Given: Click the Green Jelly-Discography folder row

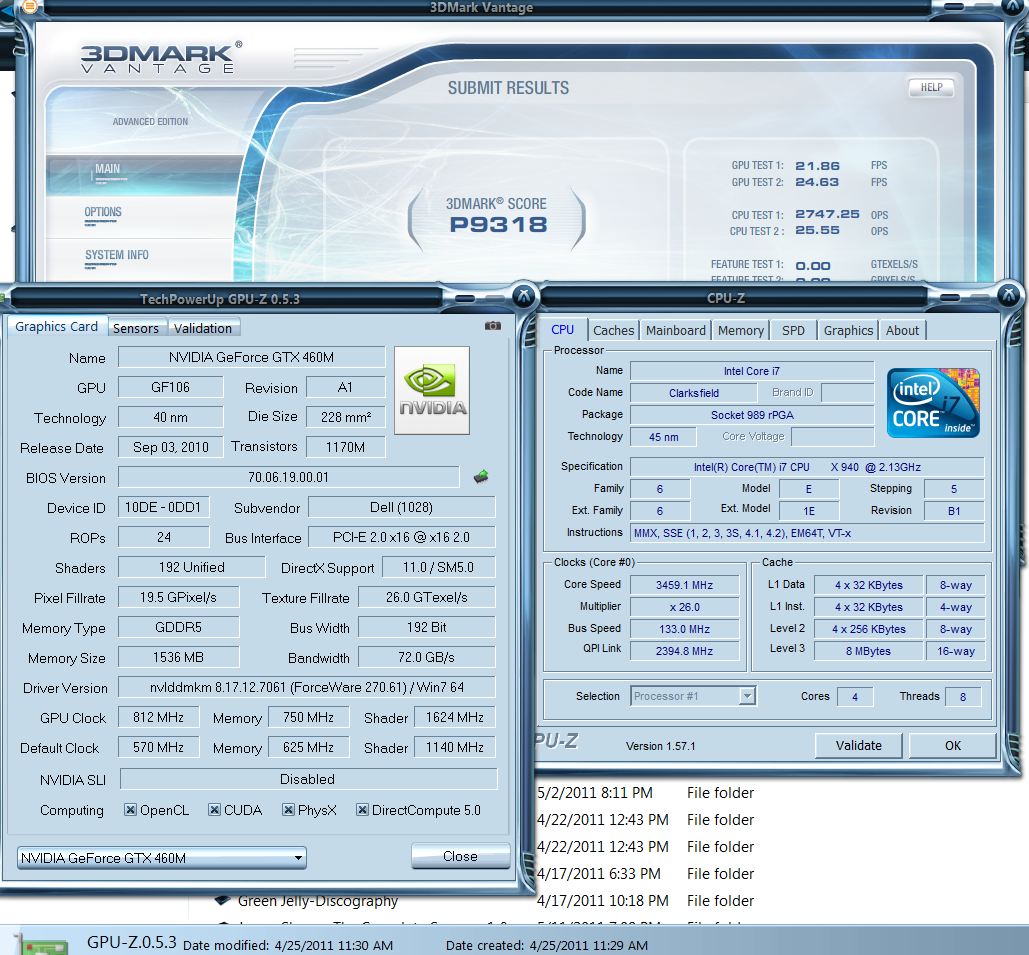Looking at the screenshot, I should (x=318, y=901).
